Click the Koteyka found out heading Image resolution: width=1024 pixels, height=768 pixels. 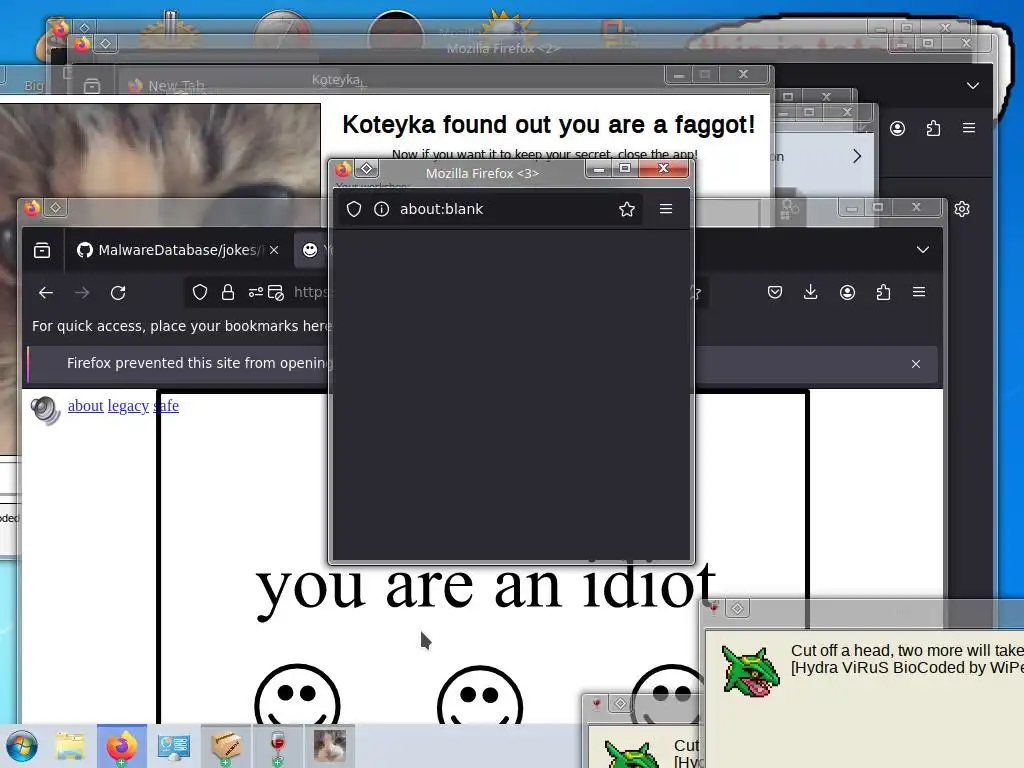point(549,124)
